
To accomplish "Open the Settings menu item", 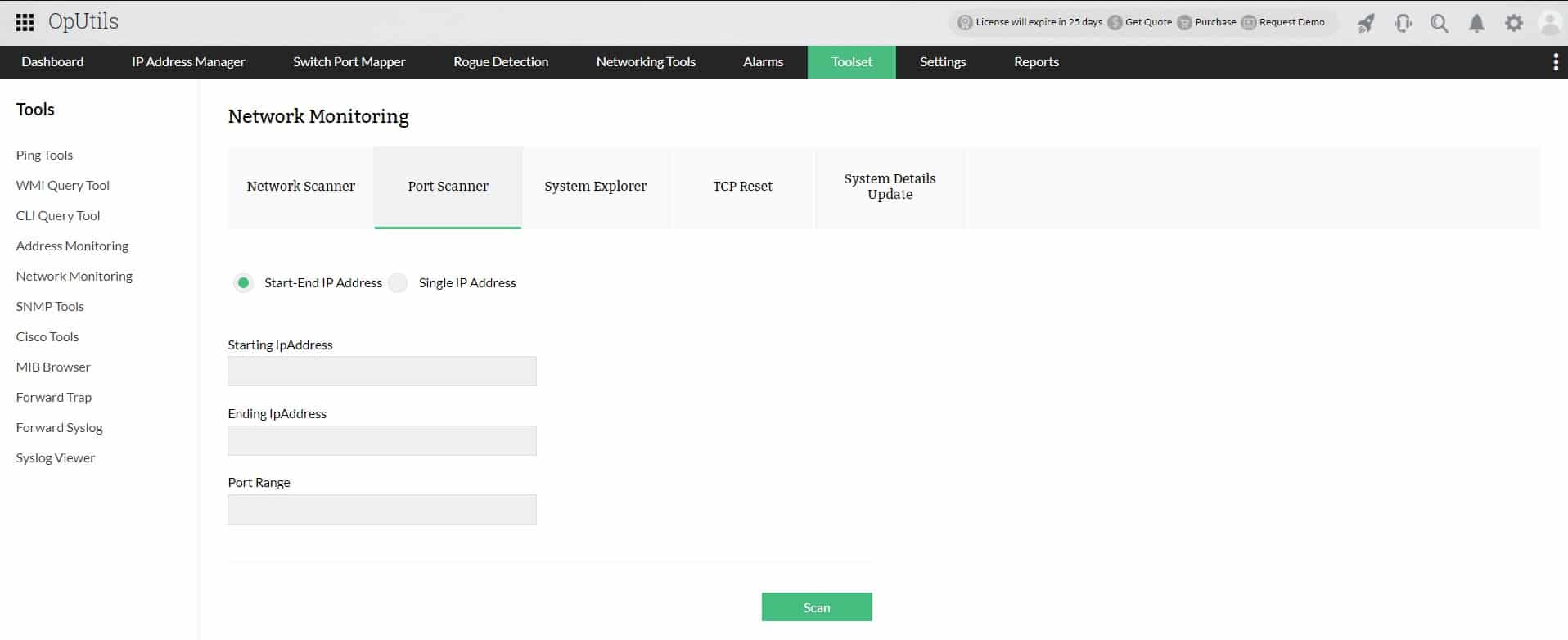I will coord(943,62).
